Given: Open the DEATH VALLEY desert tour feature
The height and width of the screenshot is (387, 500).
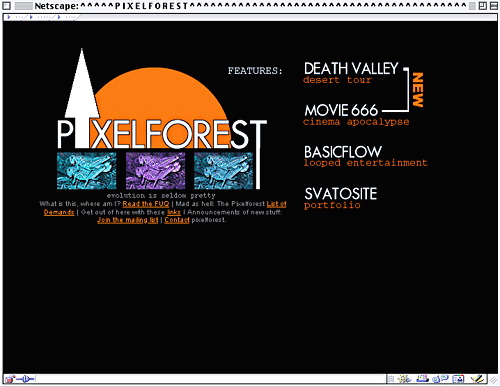Looking at the screenshot, I should click(x=351, y=73).
